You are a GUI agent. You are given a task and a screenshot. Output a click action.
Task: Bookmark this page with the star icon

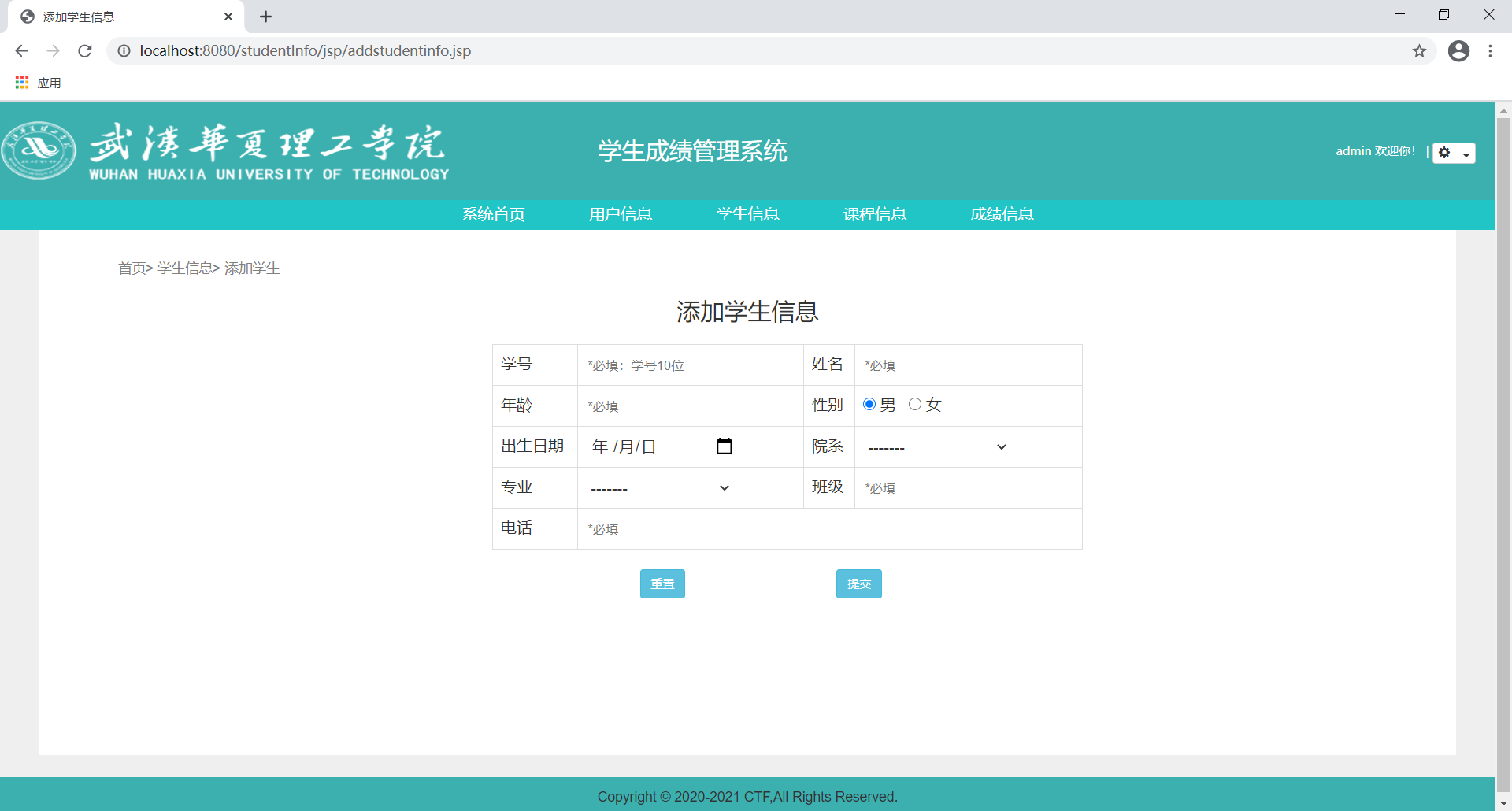click(1419, 51)
